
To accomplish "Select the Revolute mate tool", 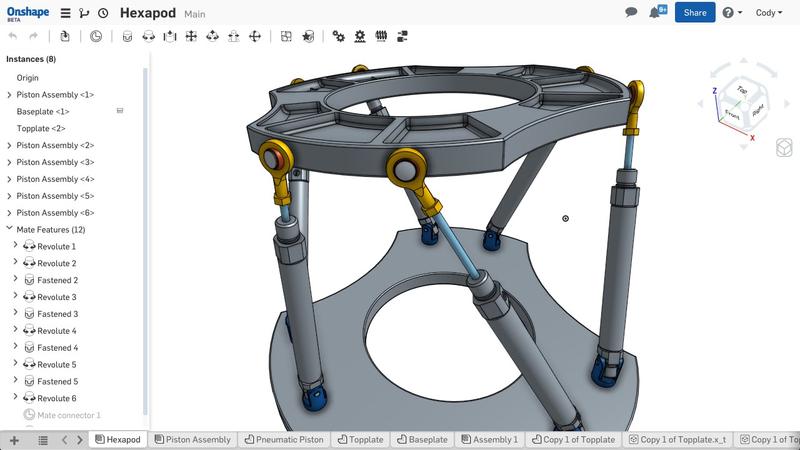I will click(x=148, y=36).
